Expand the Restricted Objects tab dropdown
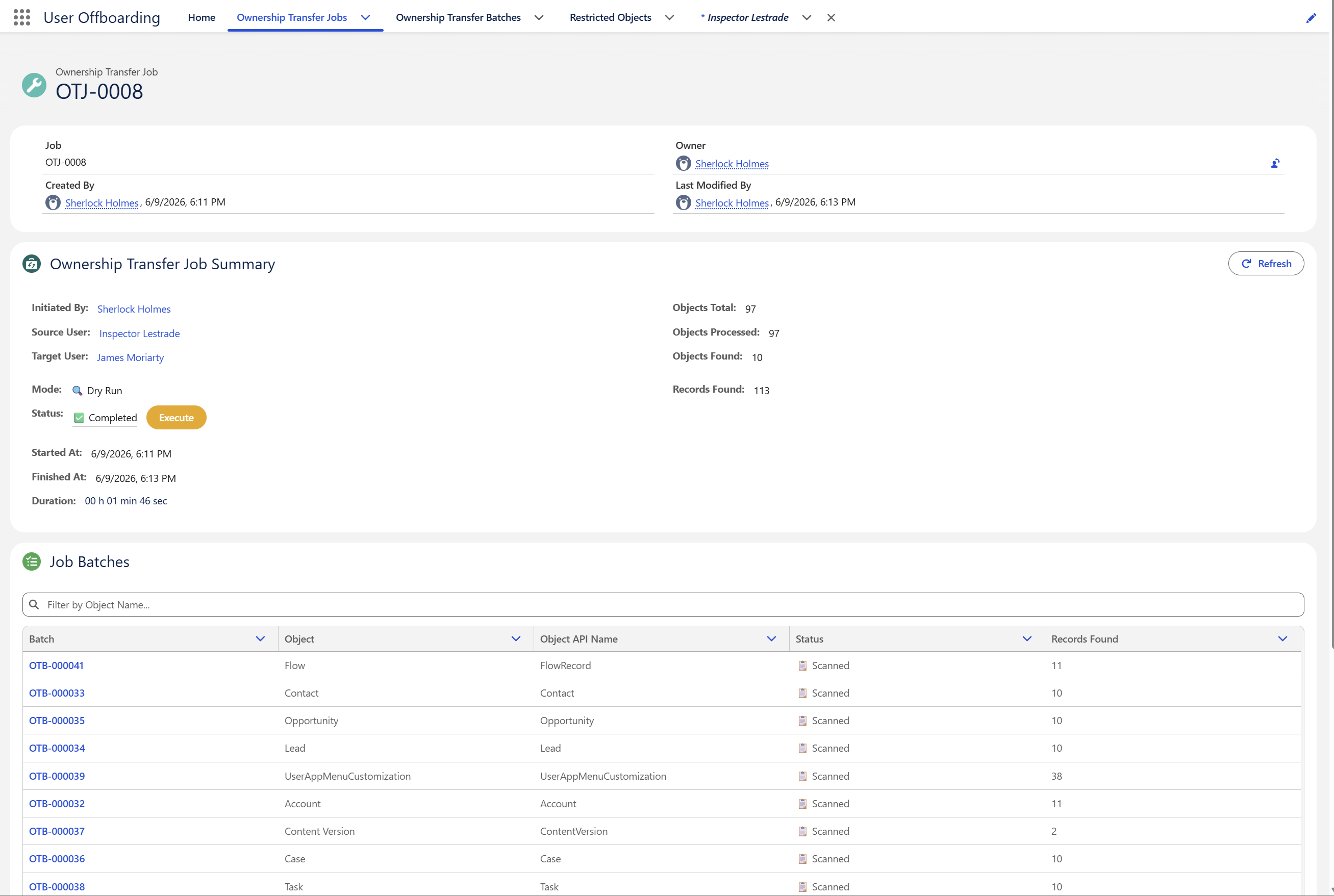 669,18
